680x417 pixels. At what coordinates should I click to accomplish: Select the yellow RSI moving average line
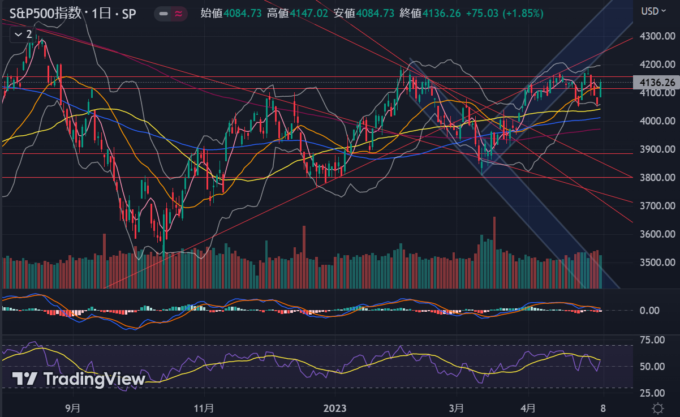[300, 366]
